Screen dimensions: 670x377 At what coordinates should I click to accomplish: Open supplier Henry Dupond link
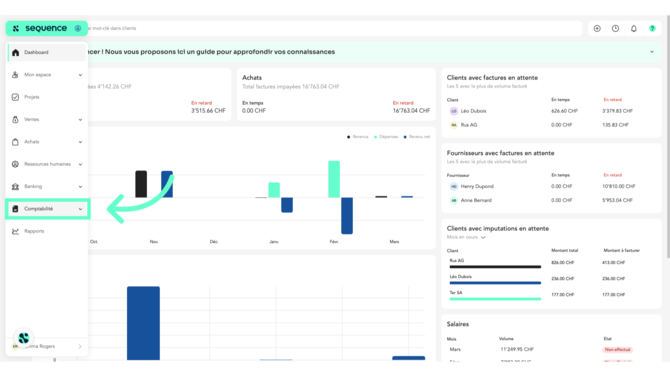coord(477,186)
